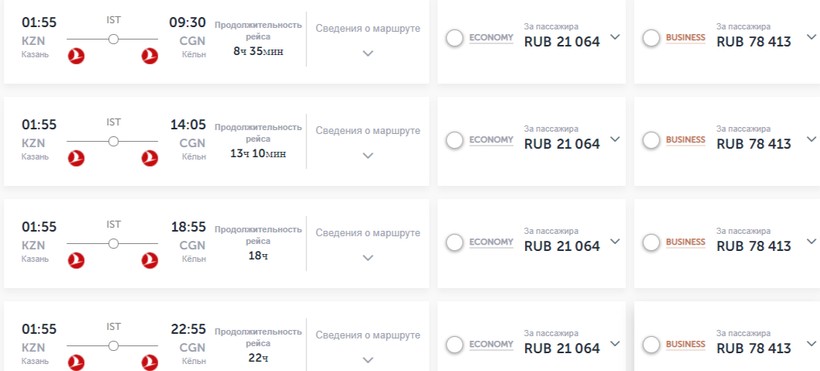Expand route details for 8ч 35мин flight

[x=368, y=53]
